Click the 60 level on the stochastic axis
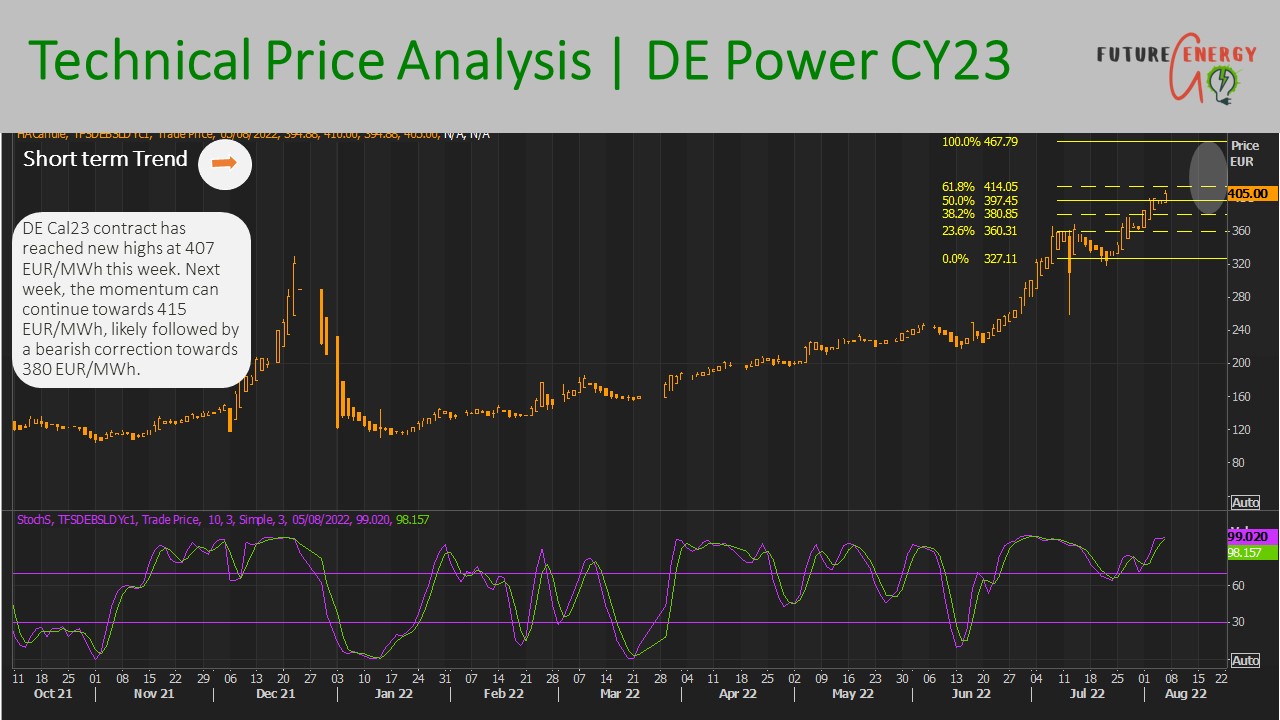The height and width of the screenshot is (720, 1280). coord(1239,586)
